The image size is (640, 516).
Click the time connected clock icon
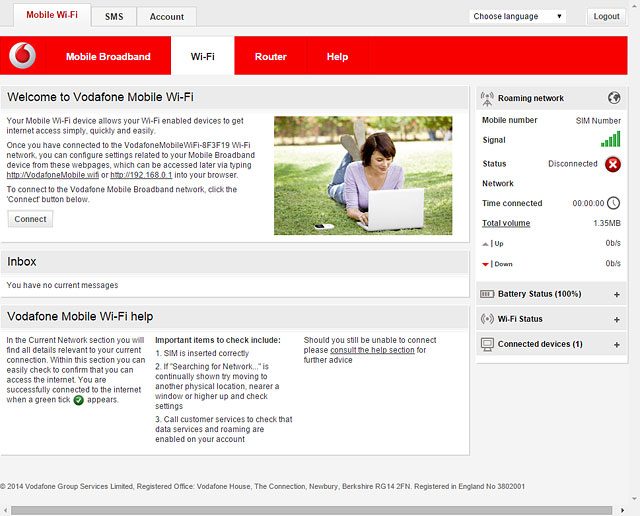(x=613, y=203)
